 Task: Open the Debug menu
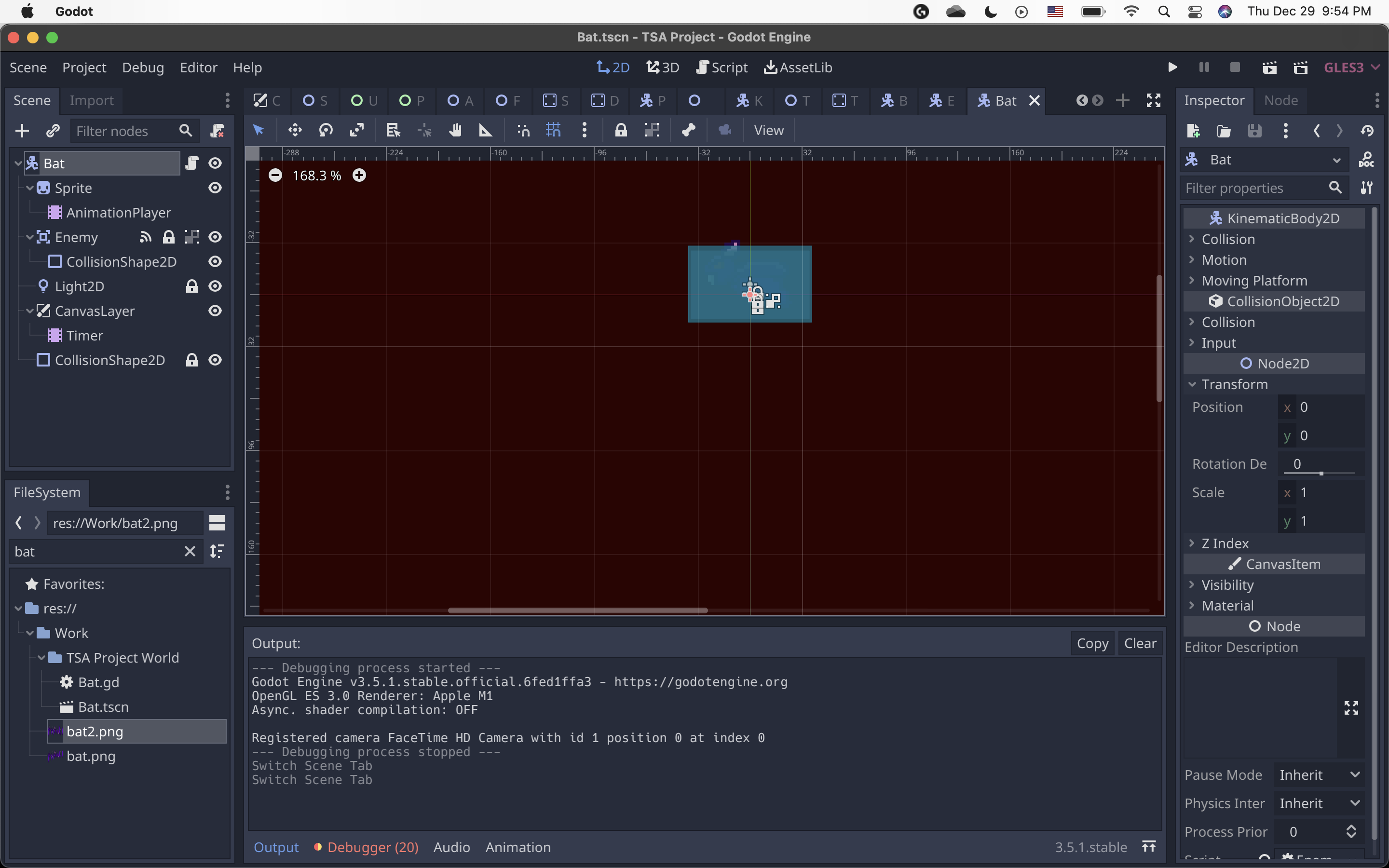[143, 67]
